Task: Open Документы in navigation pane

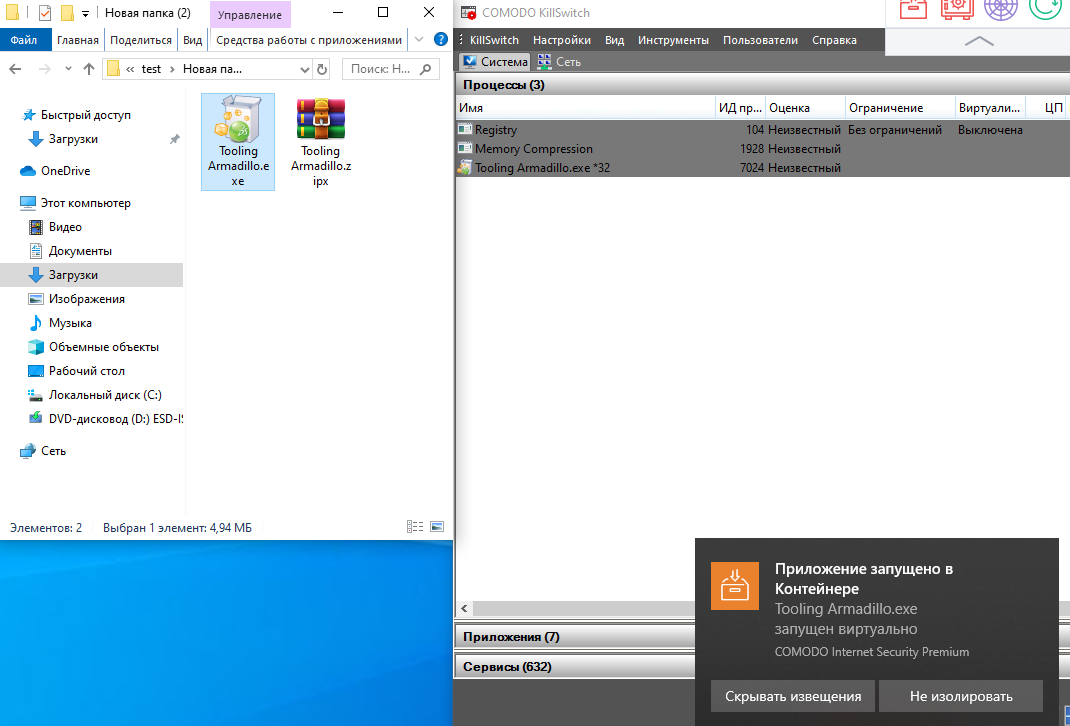Action: pyautogui.click(x=80, y=251)
